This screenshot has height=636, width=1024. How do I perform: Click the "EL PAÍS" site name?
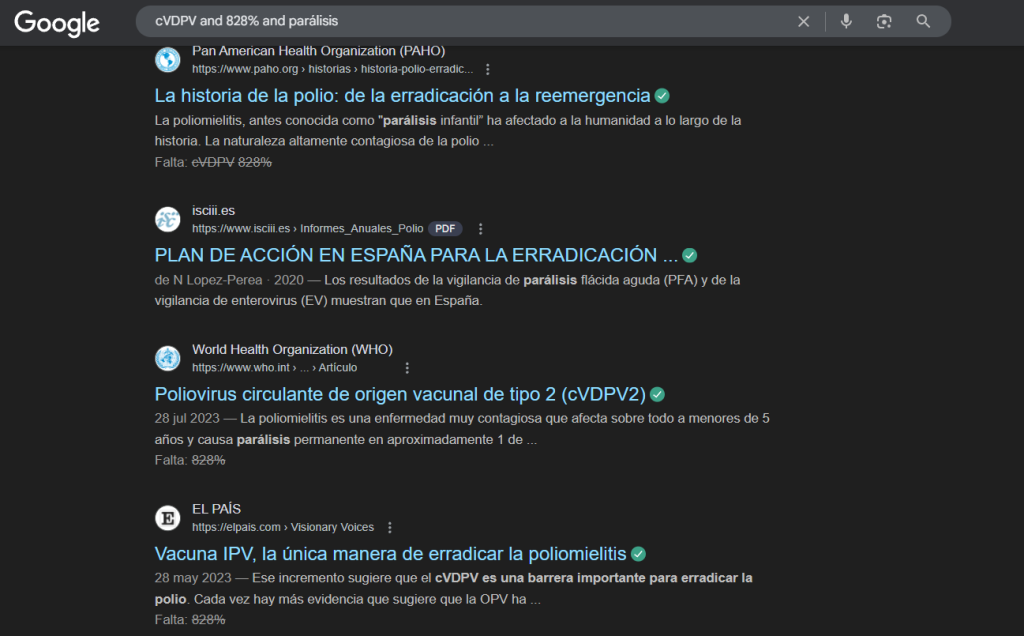coord(216,509)
